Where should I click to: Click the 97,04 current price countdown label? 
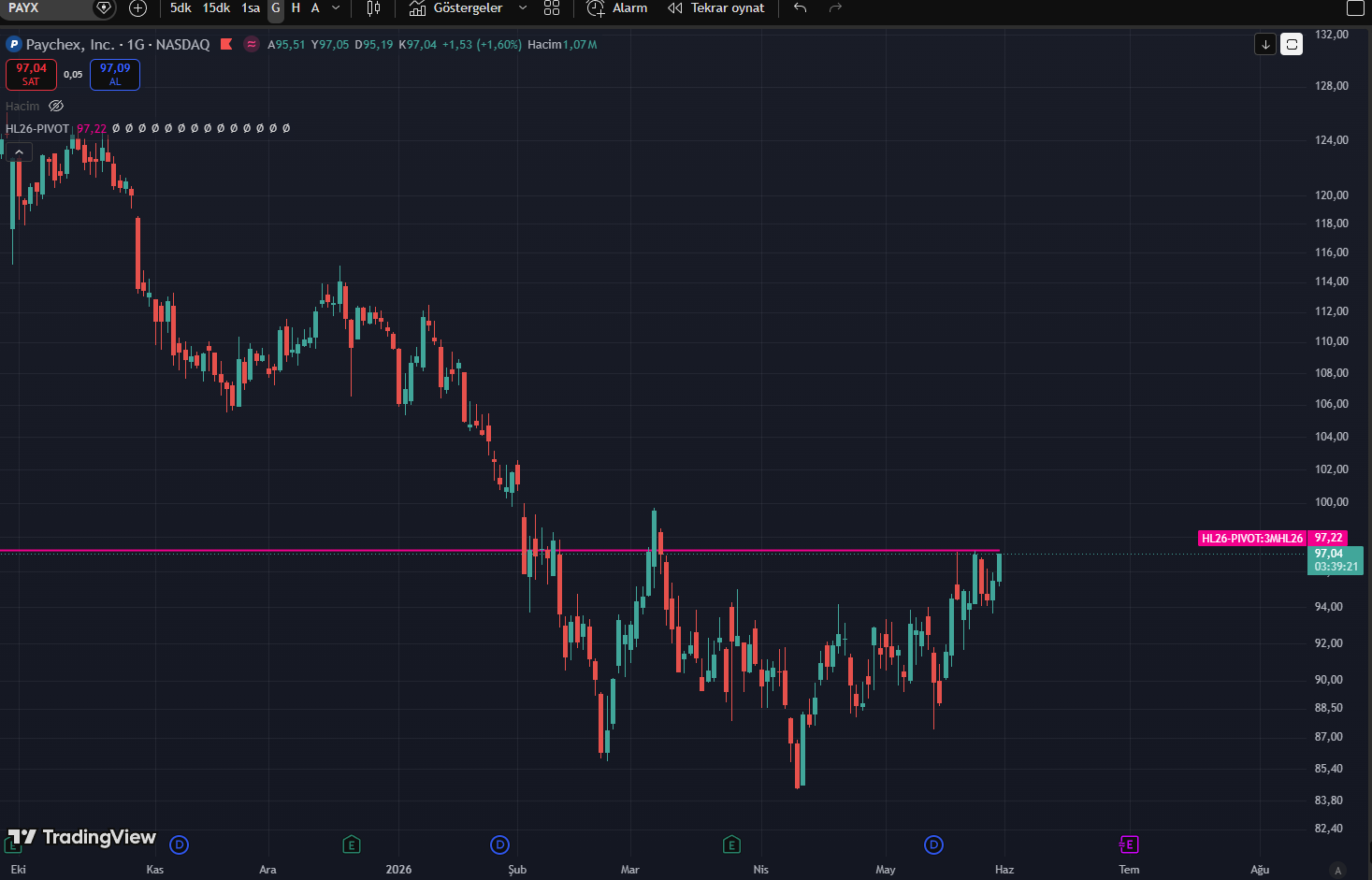1336,560
